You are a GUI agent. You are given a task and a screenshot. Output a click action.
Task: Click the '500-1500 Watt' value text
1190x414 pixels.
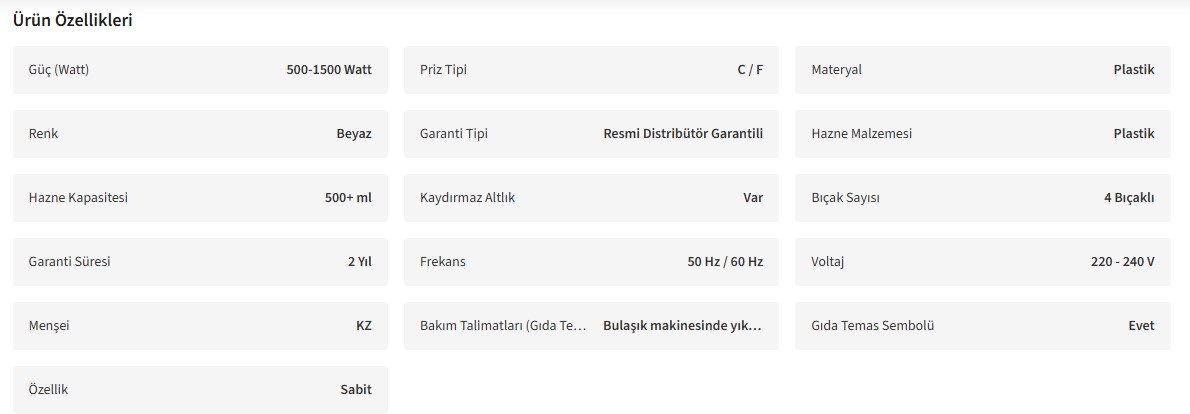329,70
